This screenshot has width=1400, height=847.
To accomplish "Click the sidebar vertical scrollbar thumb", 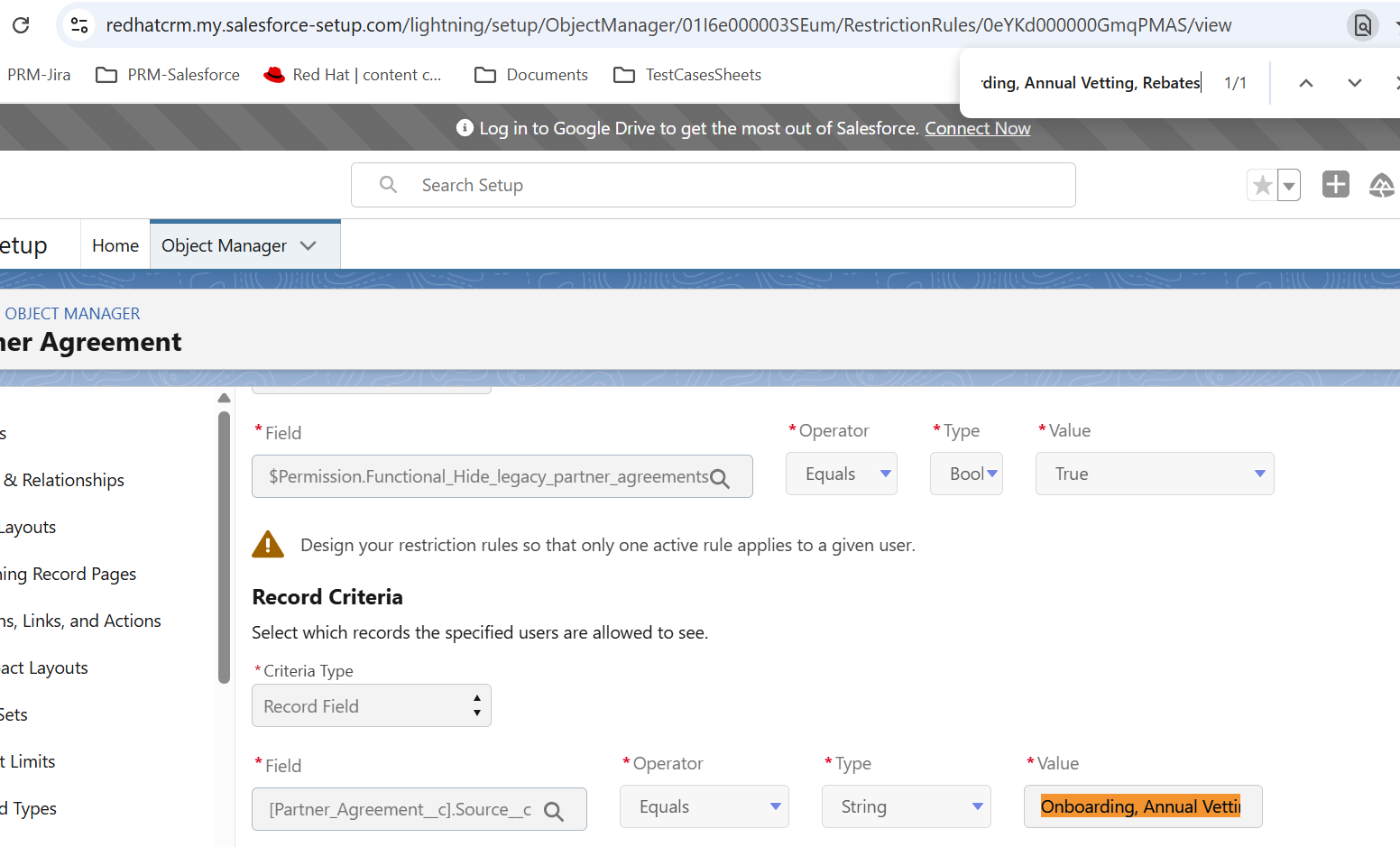I will pos(224,548).
